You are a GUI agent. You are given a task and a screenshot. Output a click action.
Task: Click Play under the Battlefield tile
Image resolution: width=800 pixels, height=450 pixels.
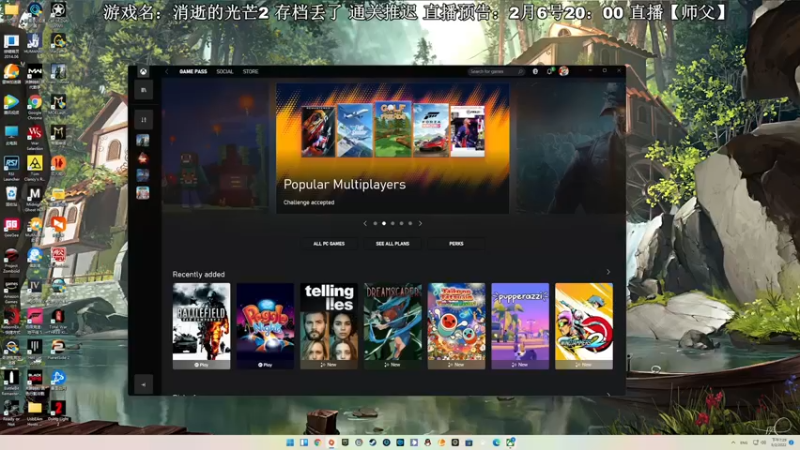coord(202,365)
